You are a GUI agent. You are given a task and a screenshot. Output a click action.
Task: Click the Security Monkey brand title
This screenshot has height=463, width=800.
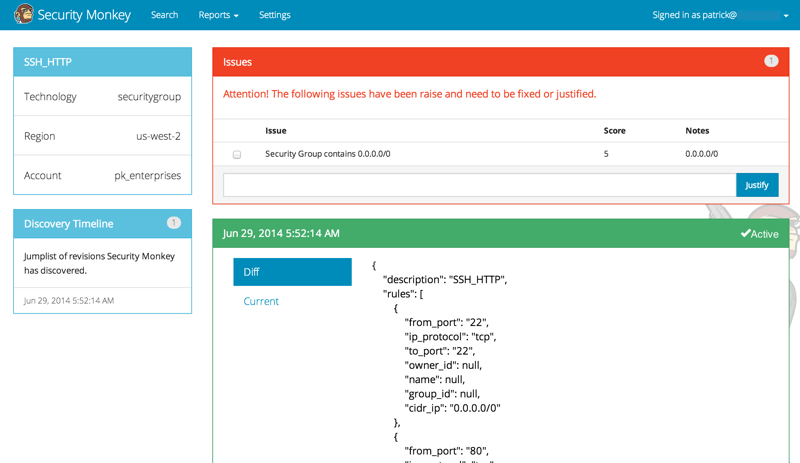(84, 15)
